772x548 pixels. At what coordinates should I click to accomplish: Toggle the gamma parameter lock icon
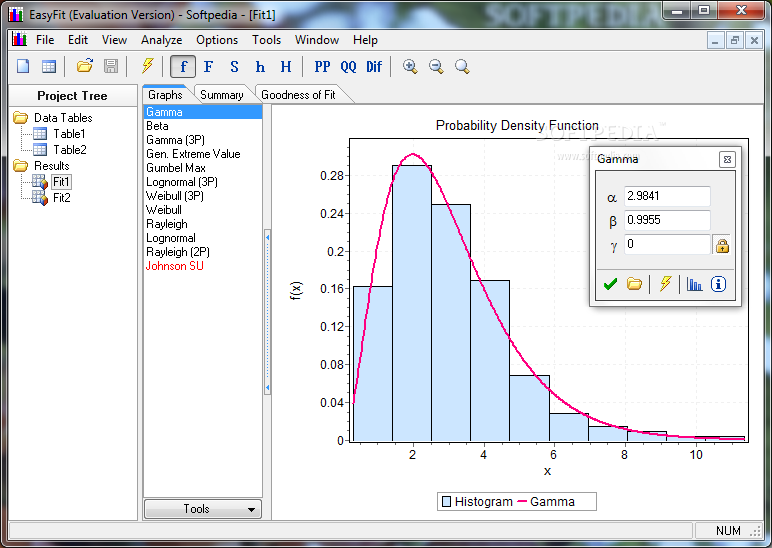click(x=722, y=246)
